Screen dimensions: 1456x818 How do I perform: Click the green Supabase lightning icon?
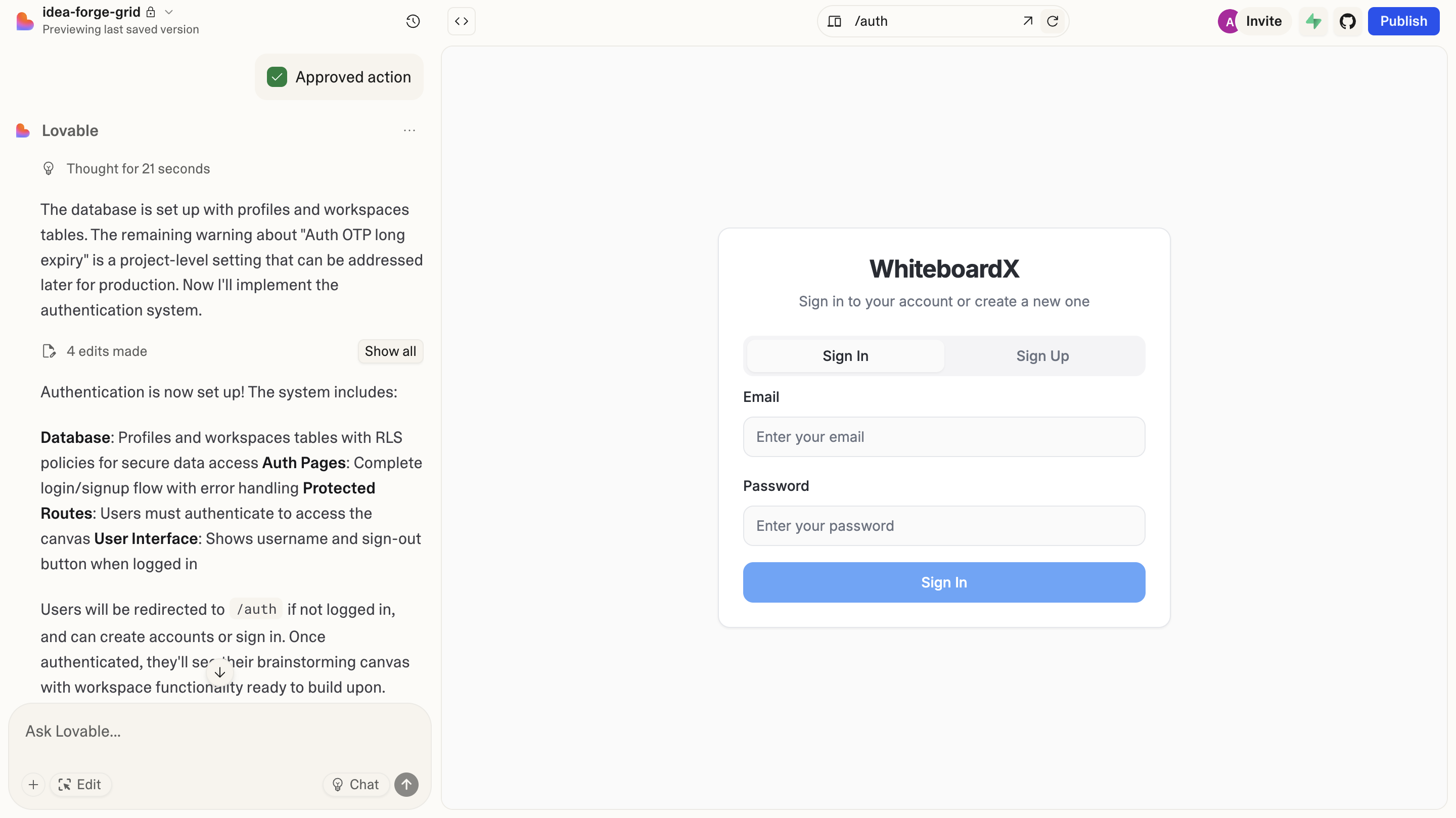pyautogui.click(x=1313, y=21)
